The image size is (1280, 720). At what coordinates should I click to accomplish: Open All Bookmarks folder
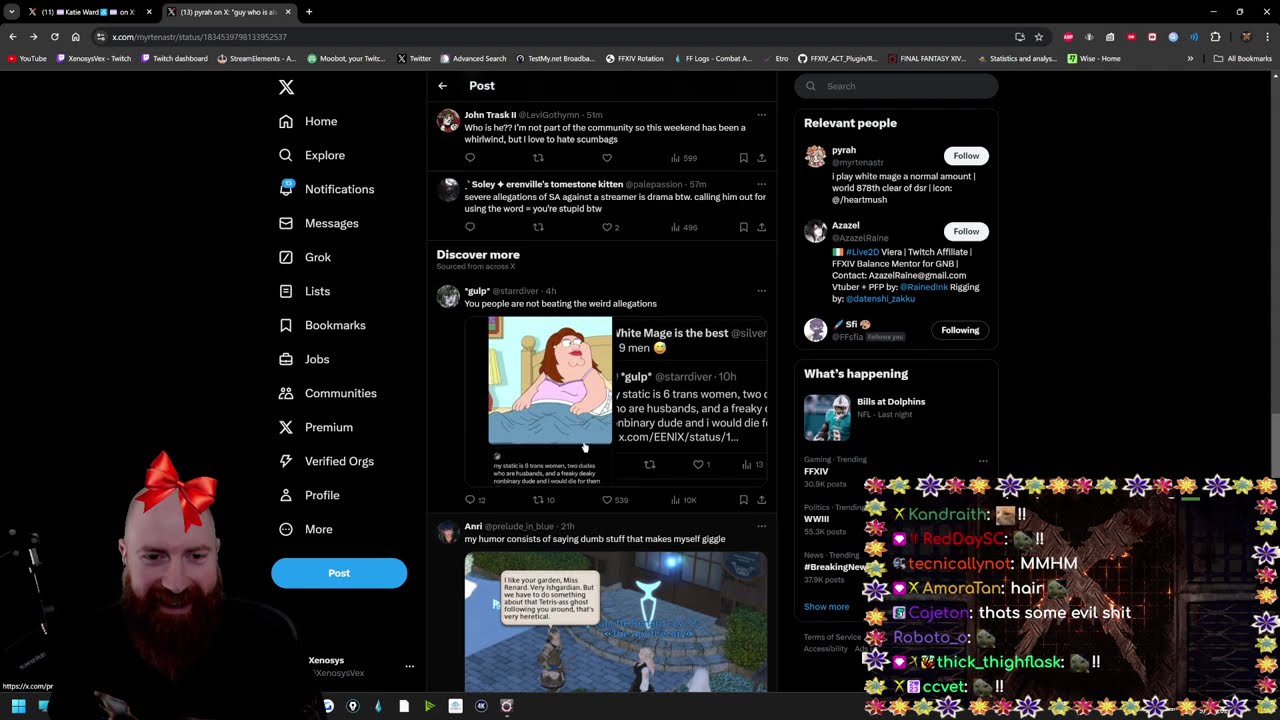[1242, 59]
